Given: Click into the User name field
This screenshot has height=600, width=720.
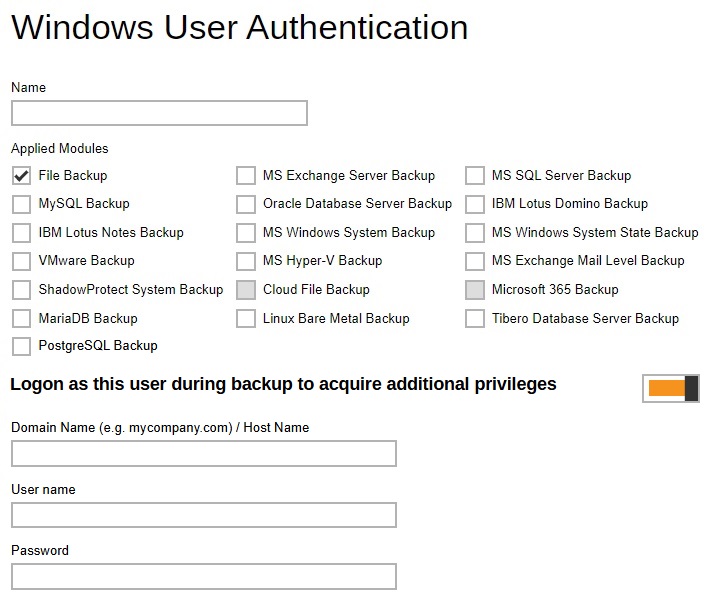Looking at the screenshot, I should coord(204,515).
